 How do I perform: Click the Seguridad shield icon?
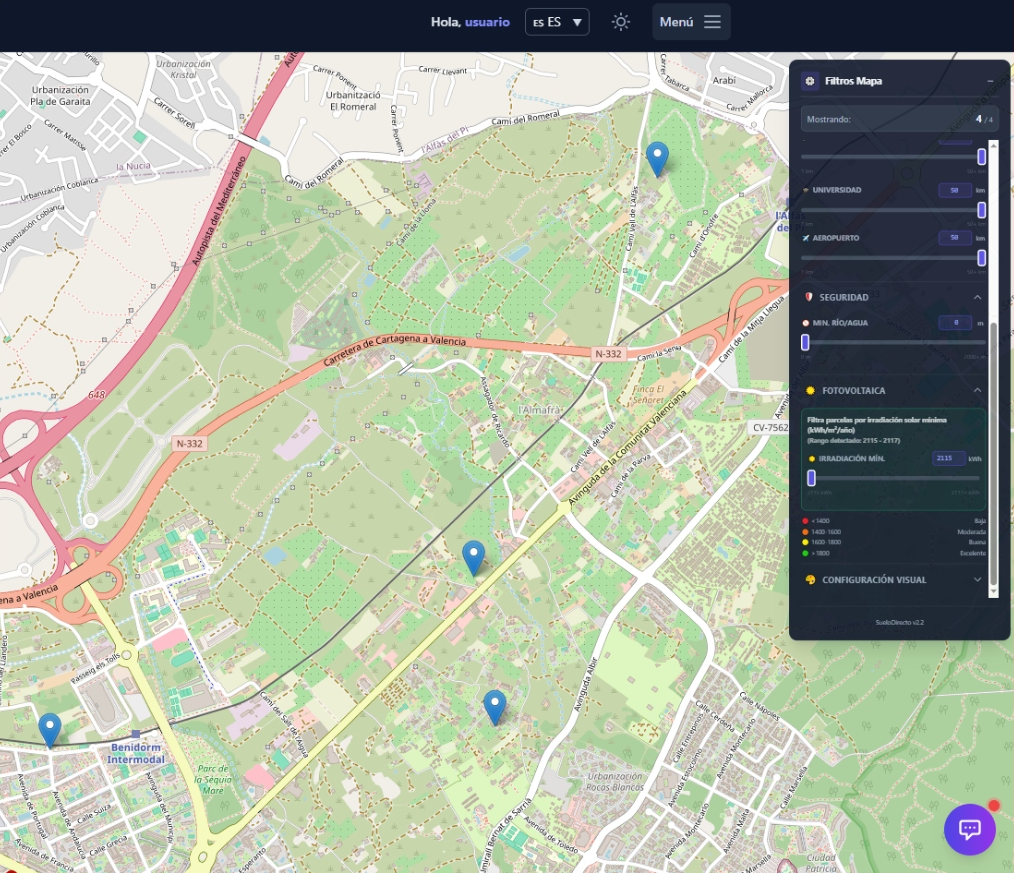(x=808, y=297)
